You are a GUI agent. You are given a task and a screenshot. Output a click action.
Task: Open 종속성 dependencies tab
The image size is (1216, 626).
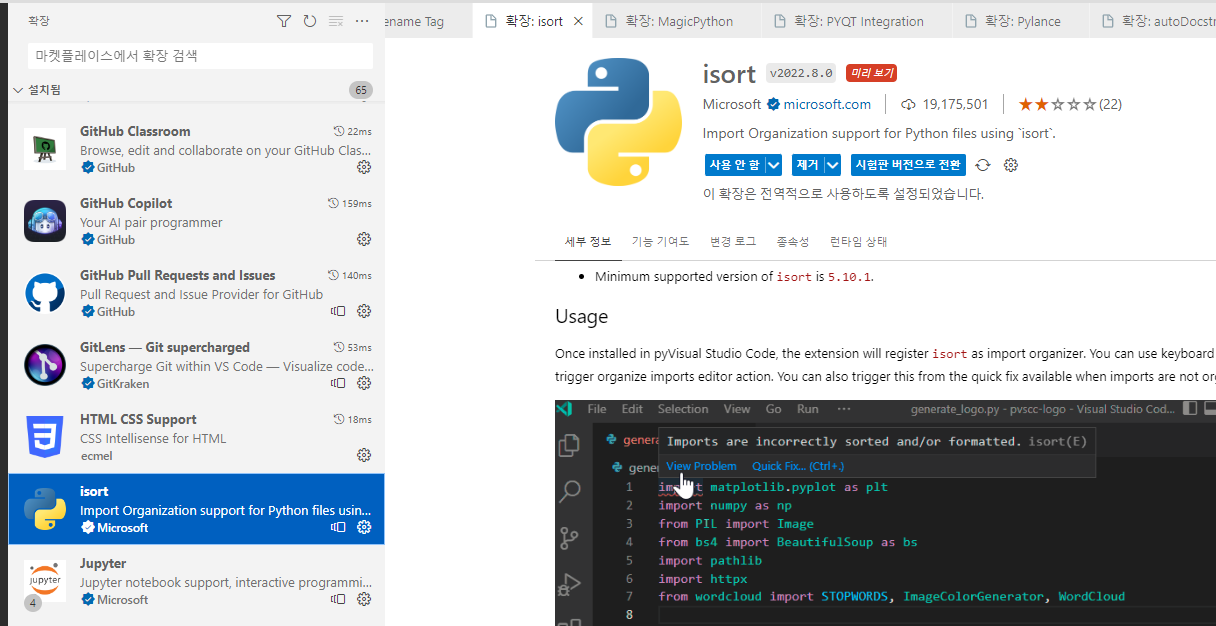coord(793,242)
